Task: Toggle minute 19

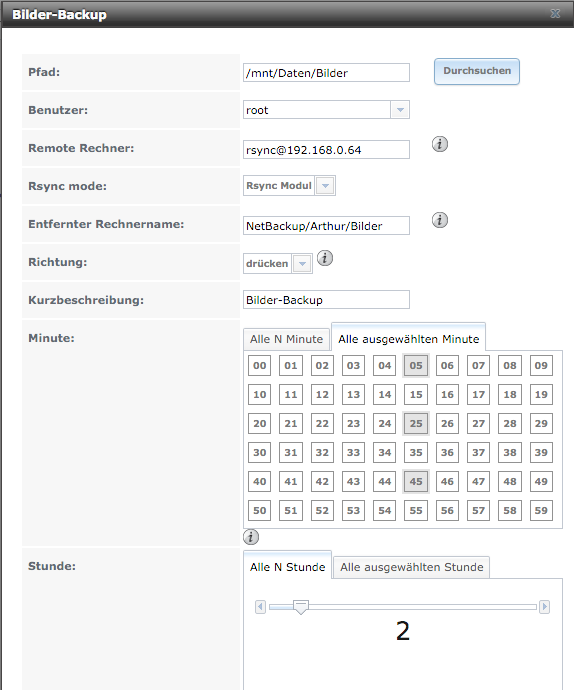Action: (541, 394)
